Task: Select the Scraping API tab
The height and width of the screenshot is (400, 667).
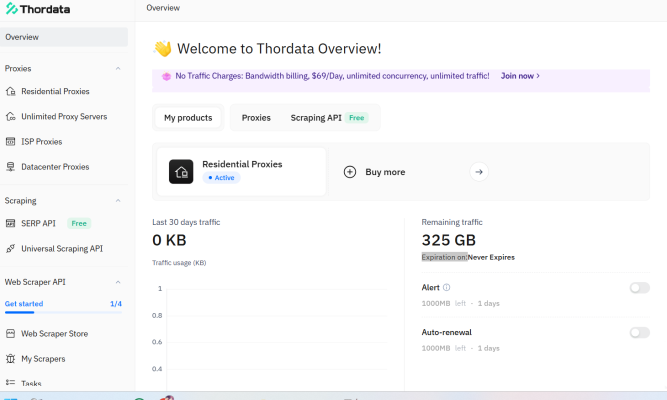Action: tap(316, 118)
